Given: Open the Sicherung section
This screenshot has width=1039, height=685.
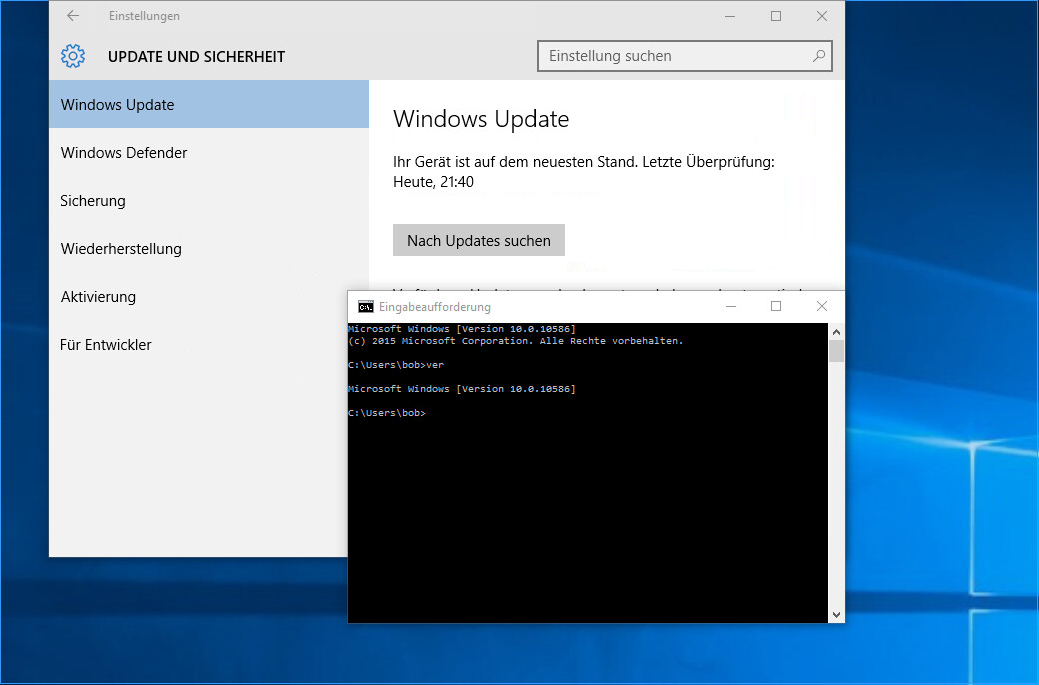Looking at the screenshot, I should 209,201.
